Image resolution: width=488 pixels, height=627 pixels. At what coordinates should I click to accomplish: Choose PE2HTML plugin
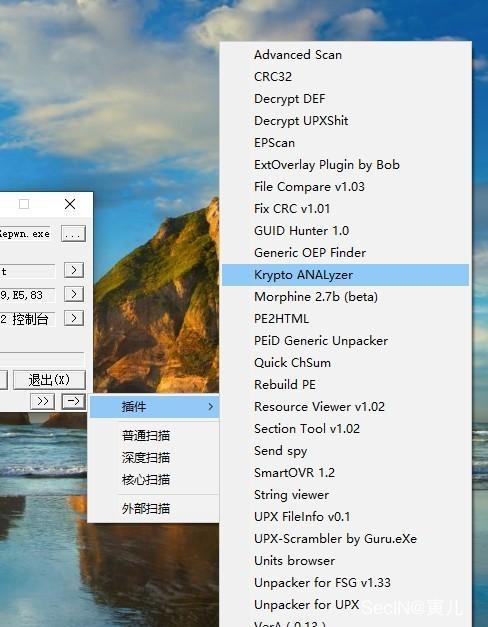click(345, 319)
